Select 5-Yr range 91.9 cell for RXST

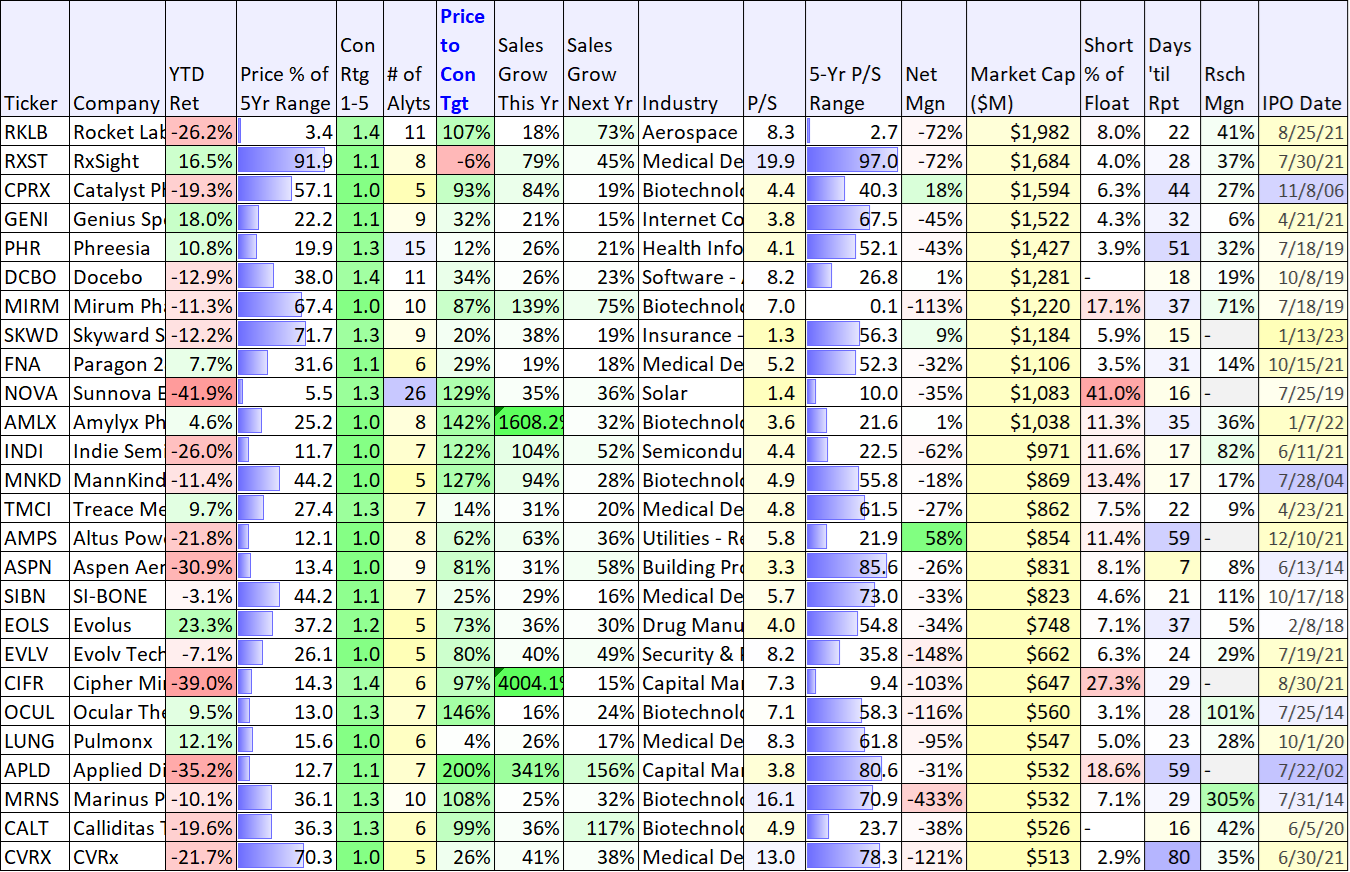coord(286,161)
